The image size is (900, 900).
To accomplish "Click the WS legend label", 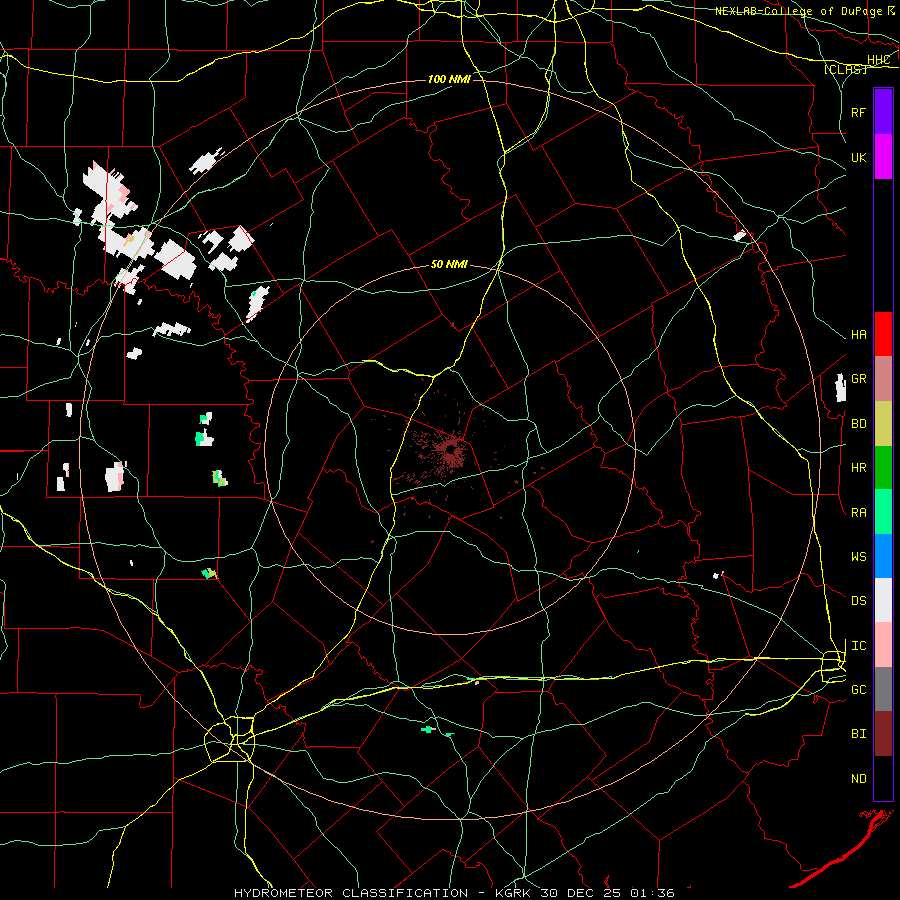I will click(x=858, y=557).
